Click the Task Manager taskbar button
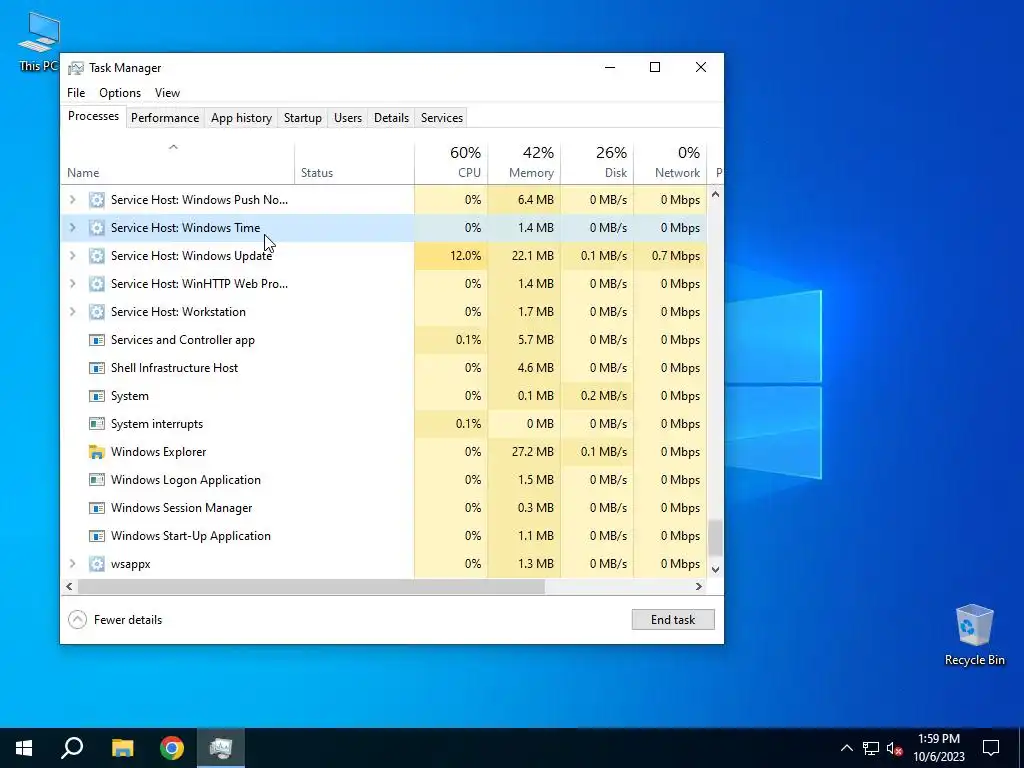Image resolution: width=1024 pixels, height=768 pixels. point(221,748)
